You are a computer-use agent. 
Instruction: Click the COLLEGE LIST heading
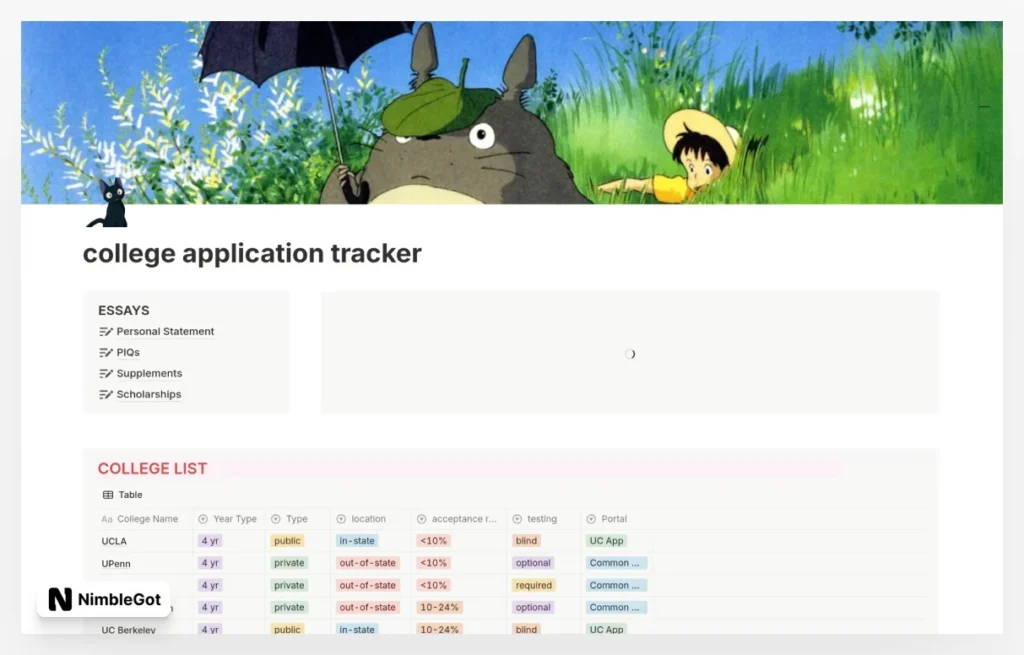coord(152,468)
